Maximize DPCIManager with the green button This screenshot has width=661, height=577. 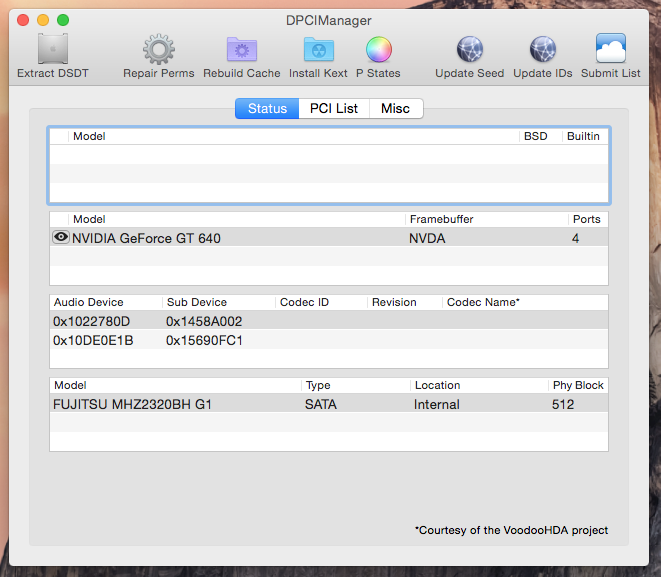tap(63, 20)
